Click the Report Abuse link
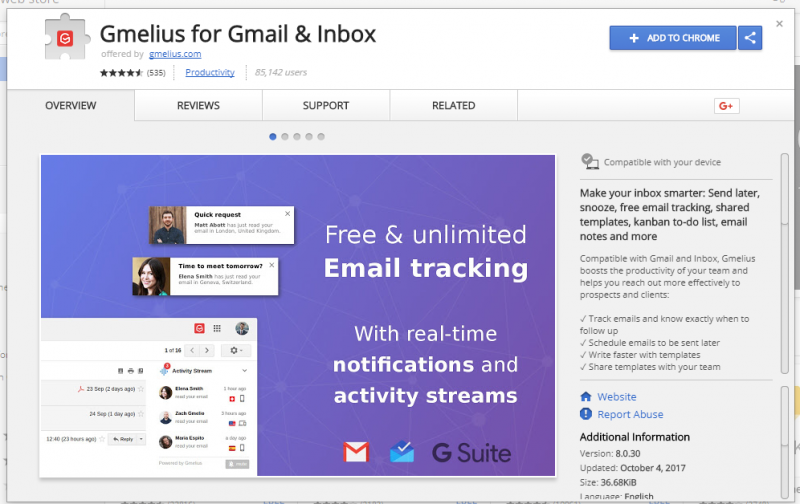The image size is (800, 504). coord(630,414)
